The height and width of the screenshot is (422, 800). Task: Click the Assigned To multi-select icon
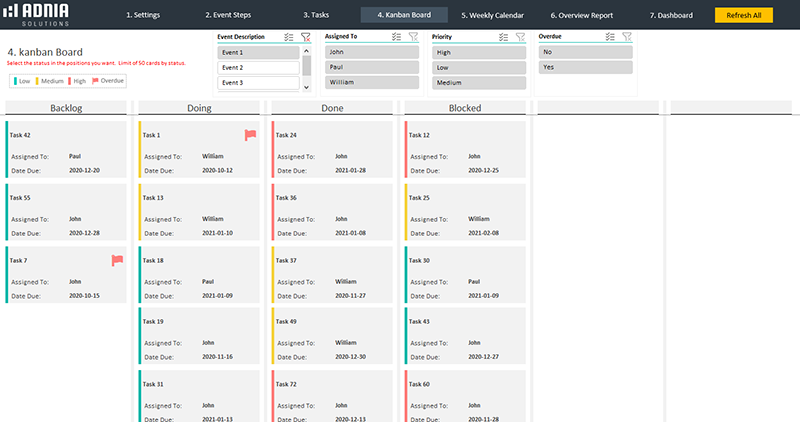[x=397, y=36]
